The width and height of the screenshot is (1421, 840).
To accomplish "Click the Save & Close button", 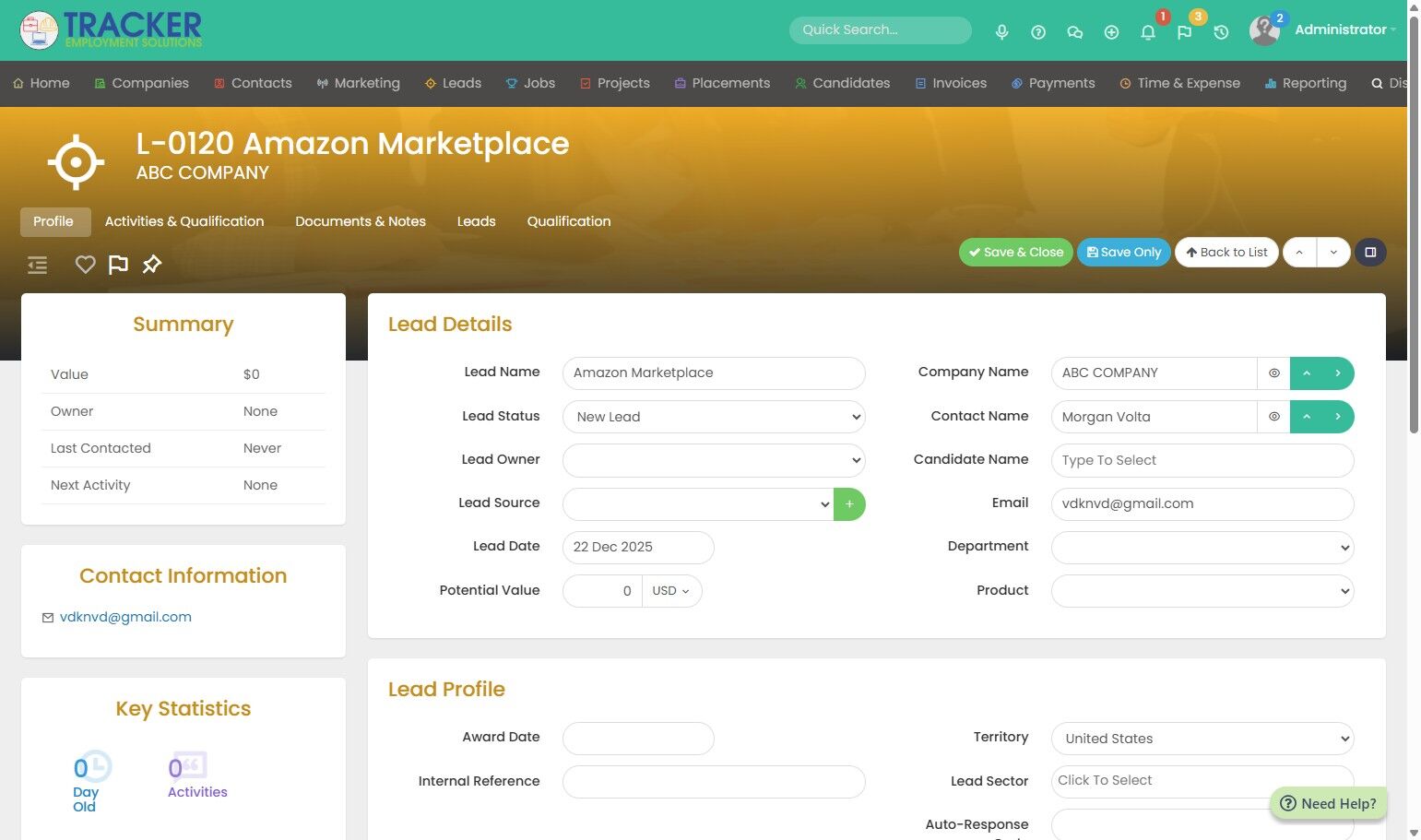I will point(1016,252).
